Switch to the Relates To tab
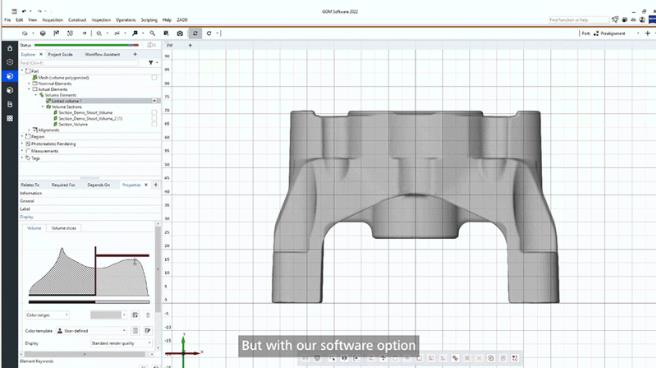The width and height of the screenshot is (656, 373). point(30,185)
